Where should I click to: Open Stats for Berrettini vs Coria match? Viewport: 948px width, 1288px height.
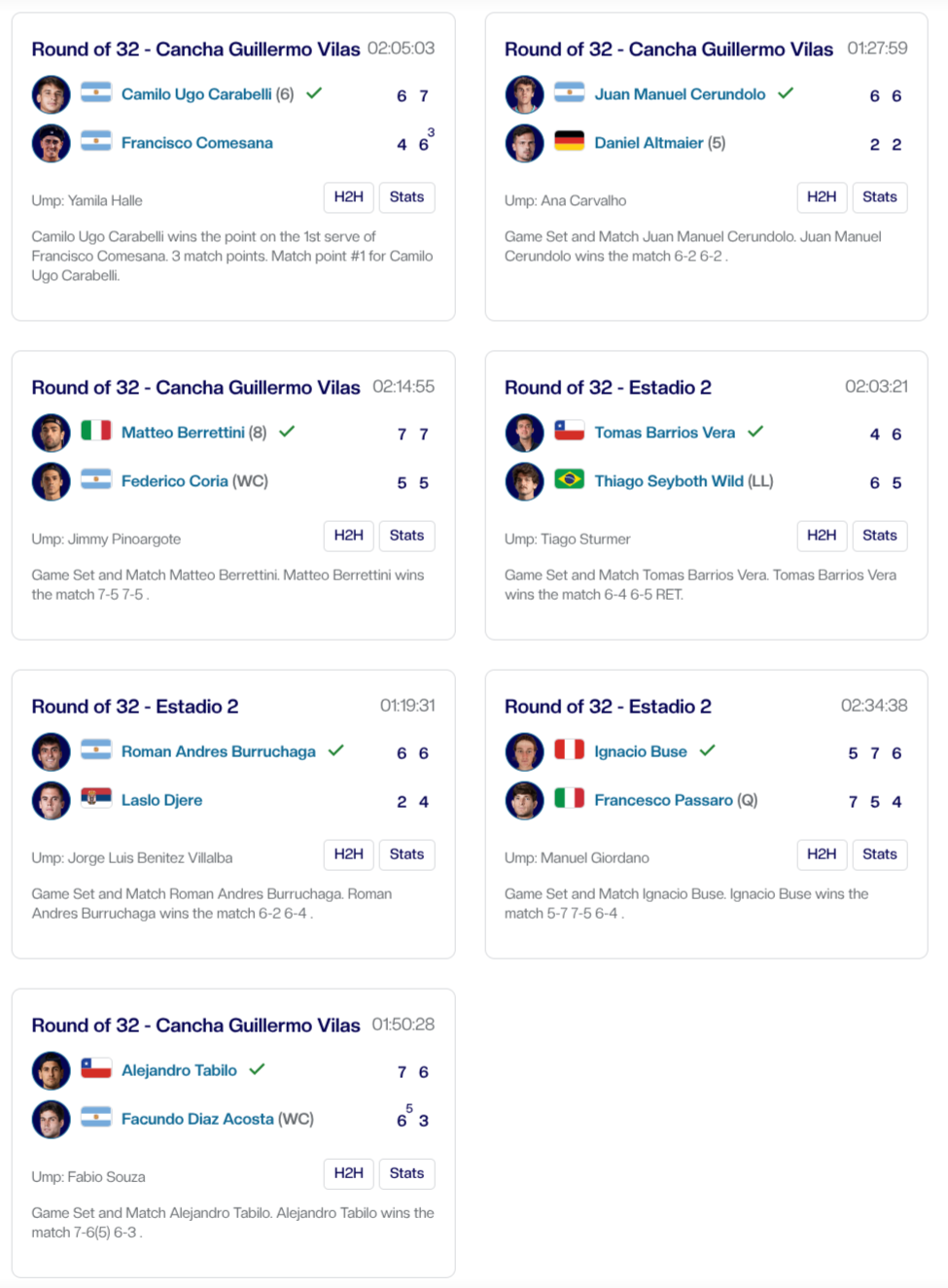pyautogui.click(x=406, y=536)
